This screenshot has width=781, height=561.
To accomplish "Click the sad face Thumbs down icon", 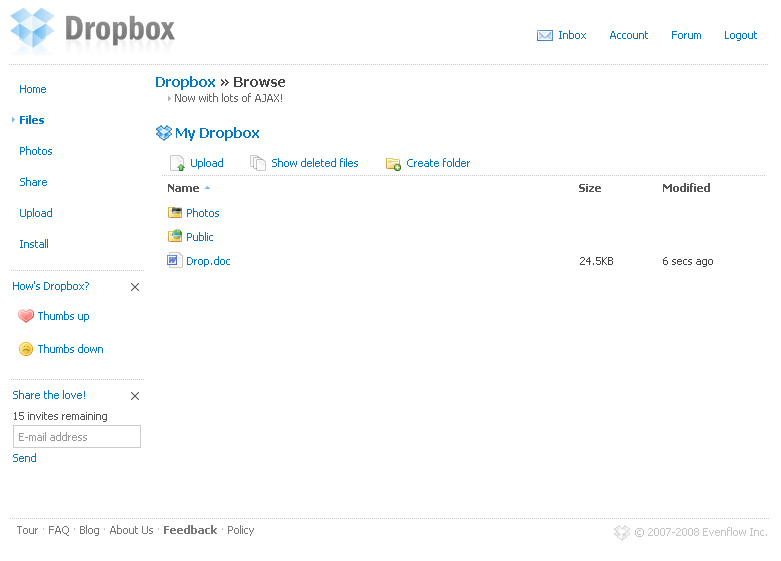I will coord(26,349).
